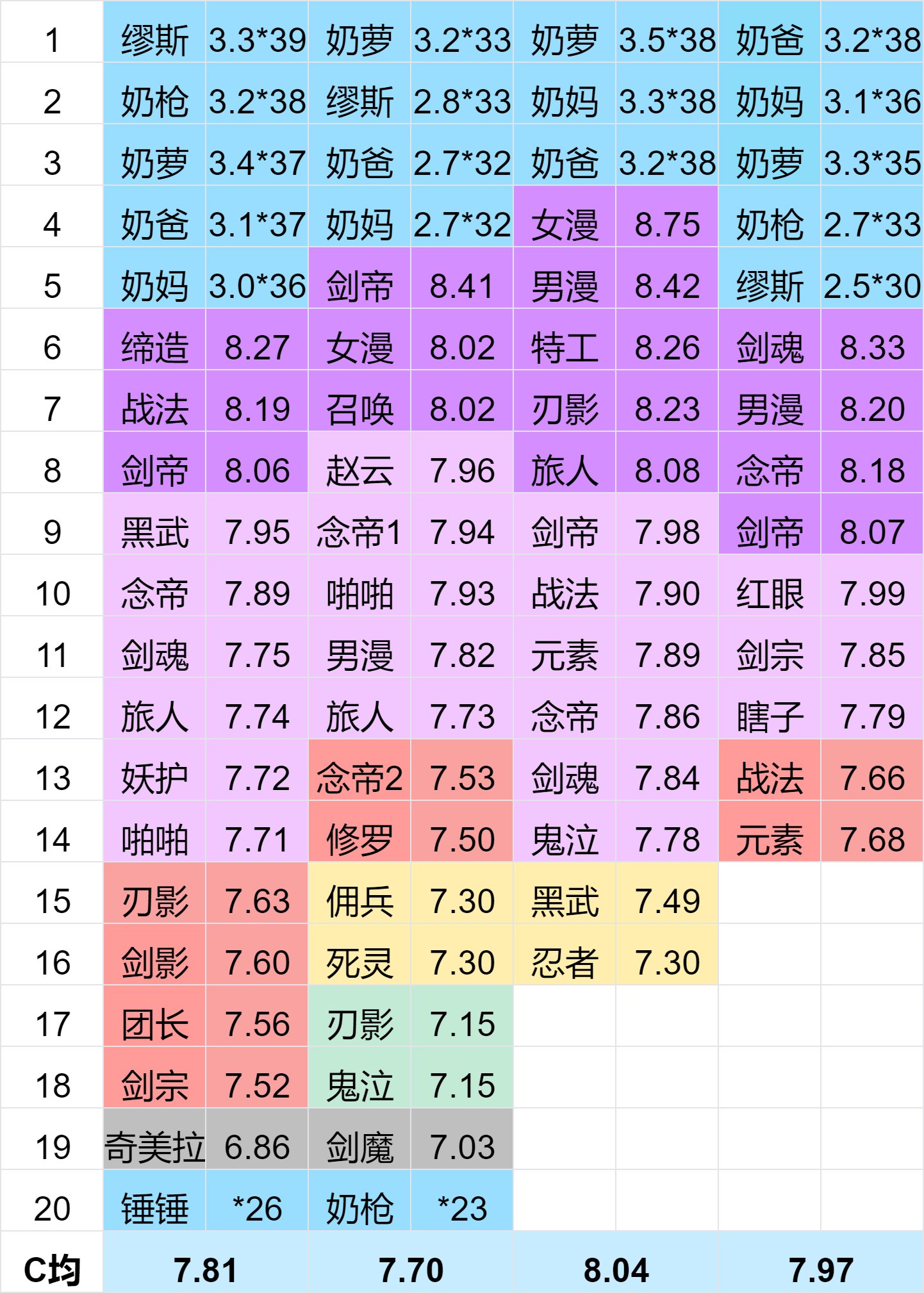
Task: Click the 7.81 average cell
Action: 206,1262
